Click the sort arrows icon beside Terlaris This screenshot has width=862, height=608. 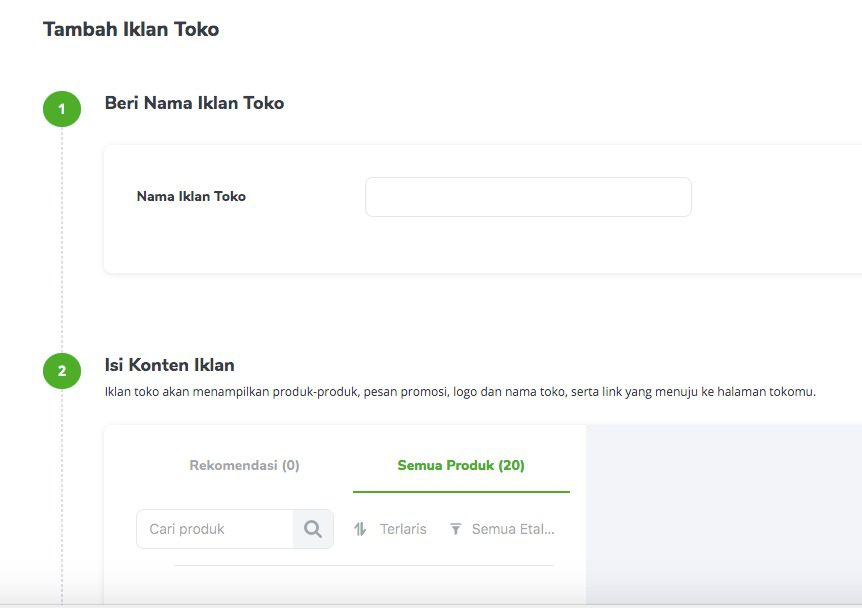pos(360,529)
